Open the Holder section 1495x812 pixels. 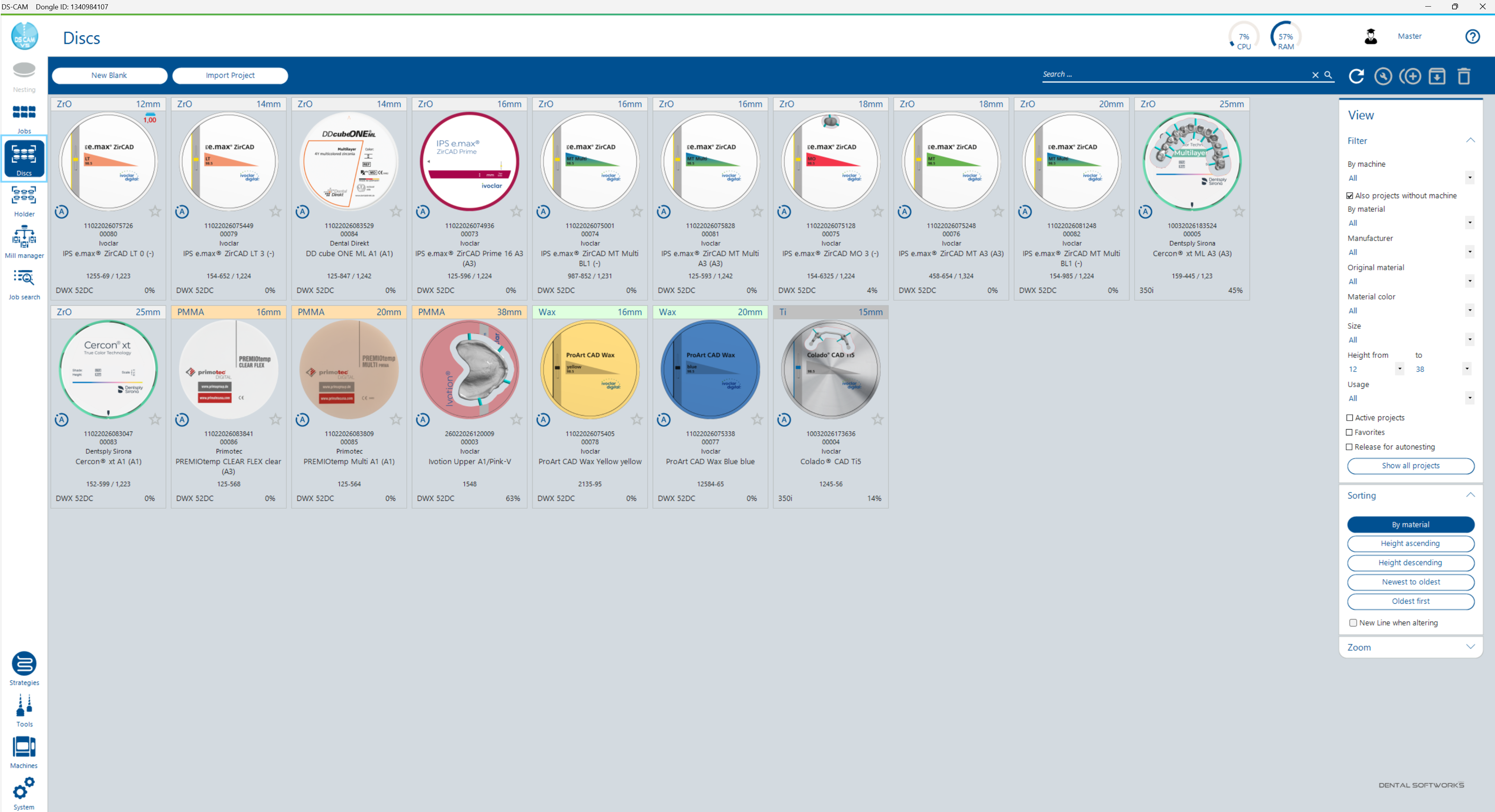click(24, 200)
